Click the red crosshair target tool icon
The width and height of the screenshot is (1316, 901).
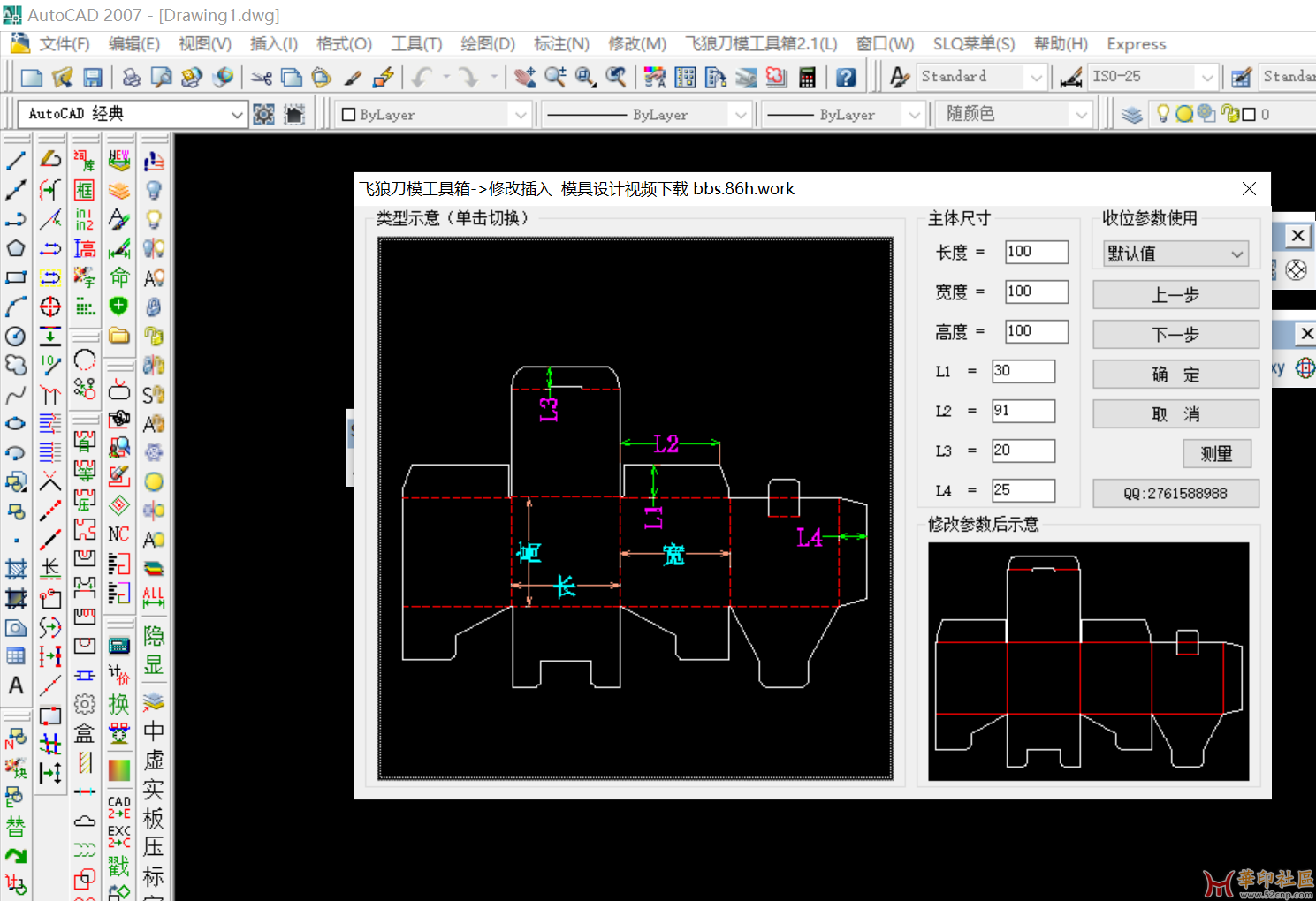coord(50,307)
